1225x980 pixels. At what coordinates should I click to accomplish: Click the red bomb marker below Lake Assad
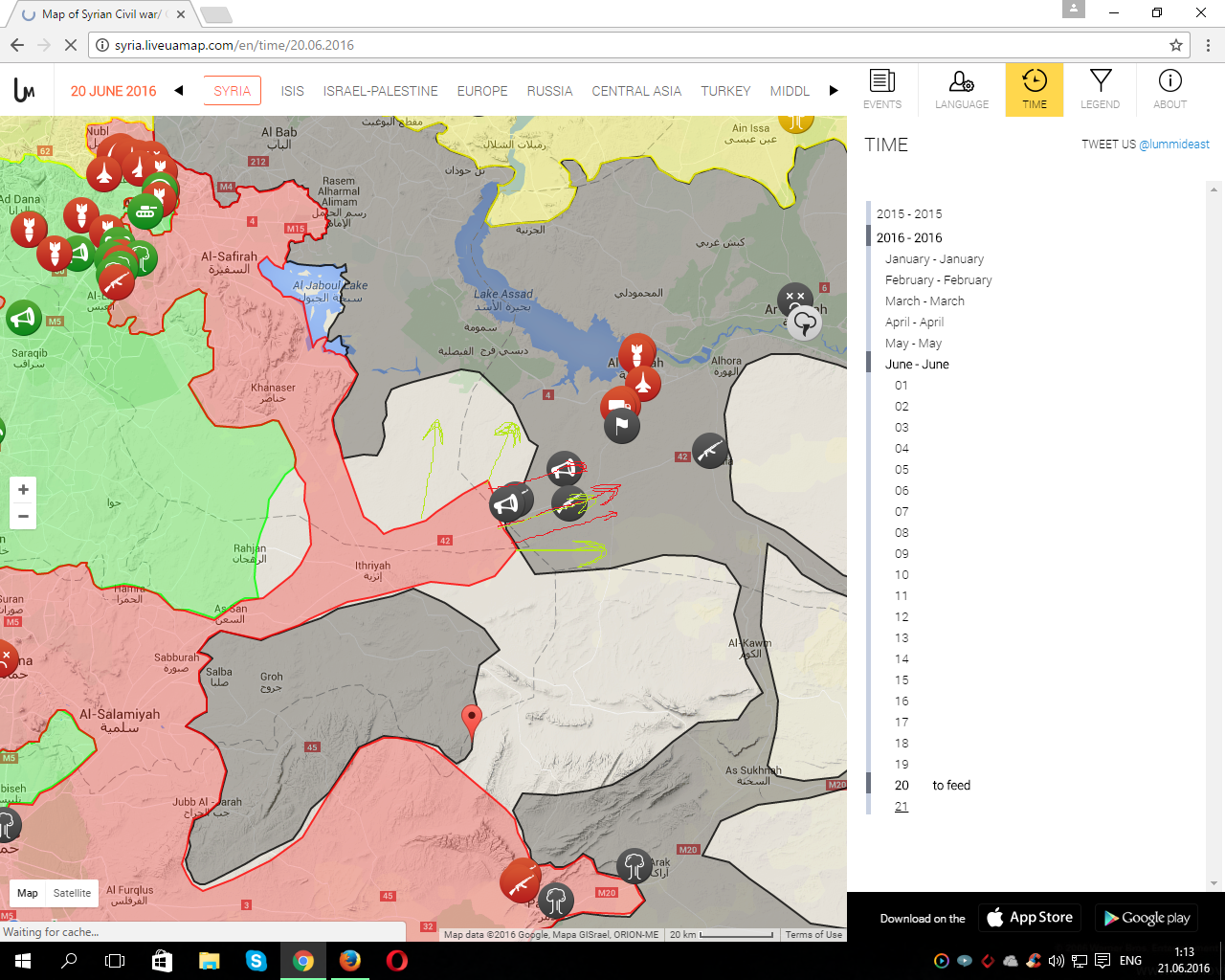[636, 352]
